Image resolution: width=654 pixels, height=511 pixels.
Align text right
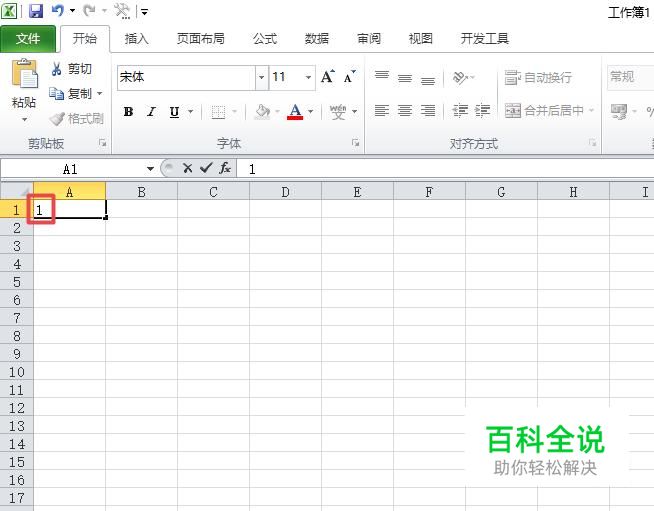428,111
